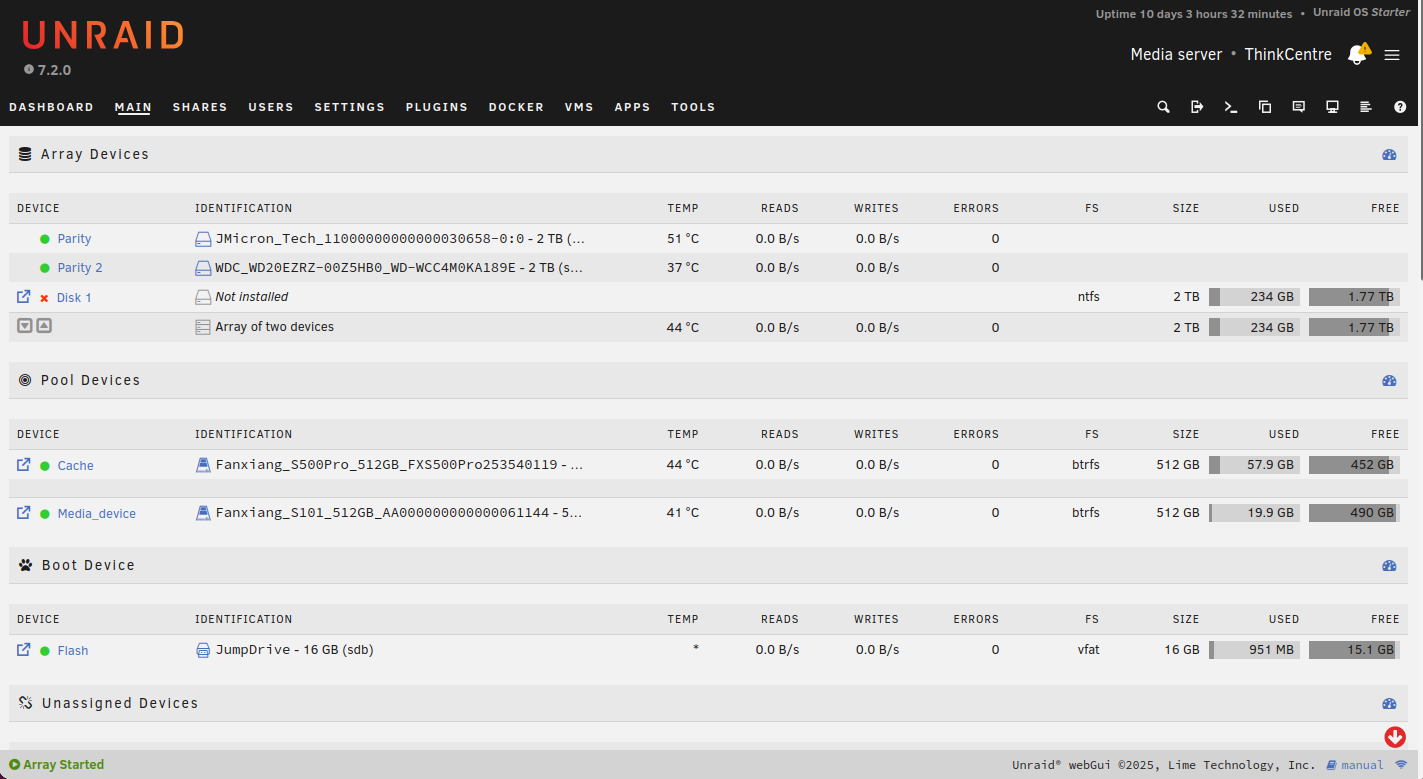Click the Media_device 490 GB free bar
Image resolution: width=1423 pixels, height=779 pixels.
(1352, 513)
